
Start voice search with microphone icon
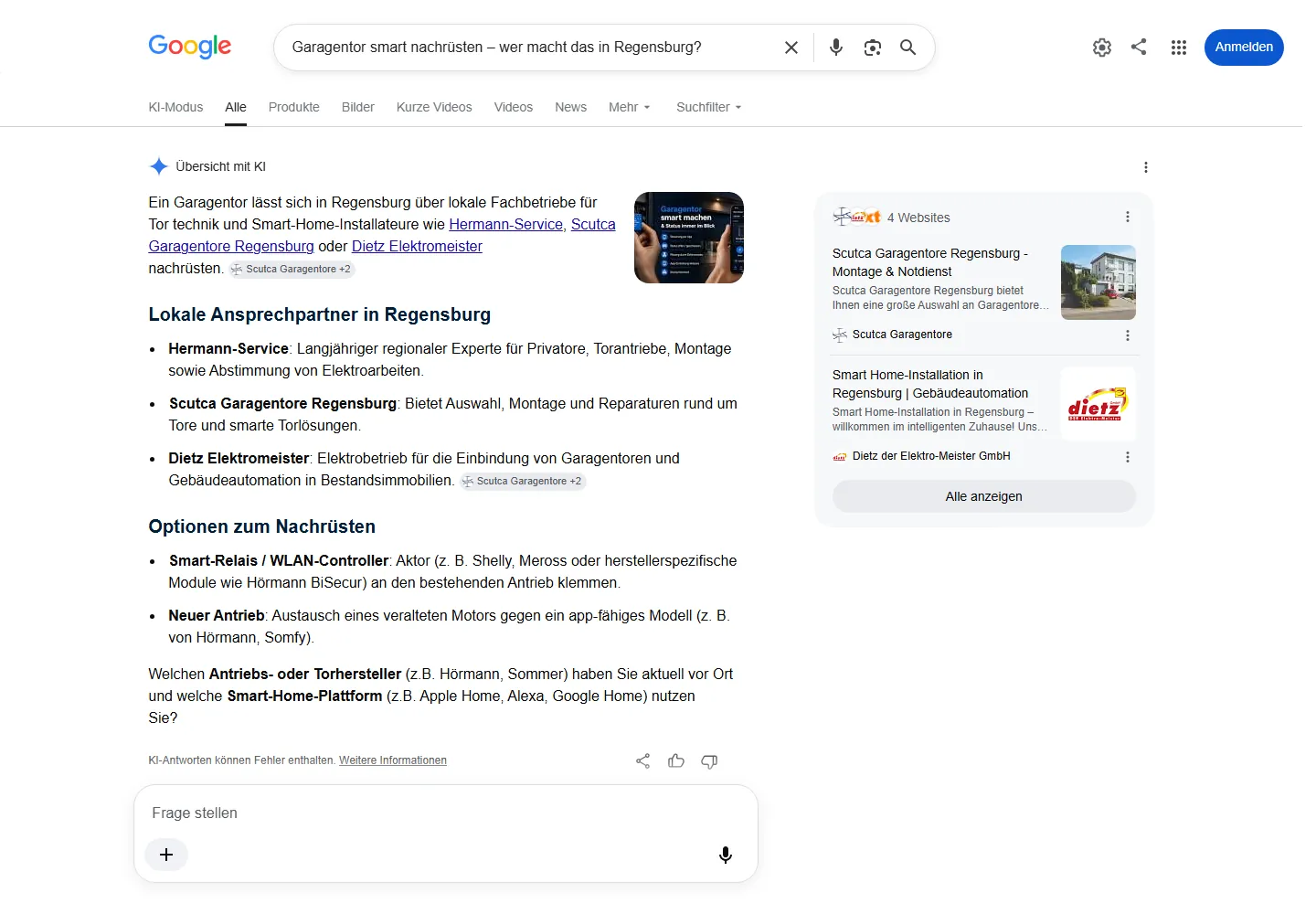[835, 48]
